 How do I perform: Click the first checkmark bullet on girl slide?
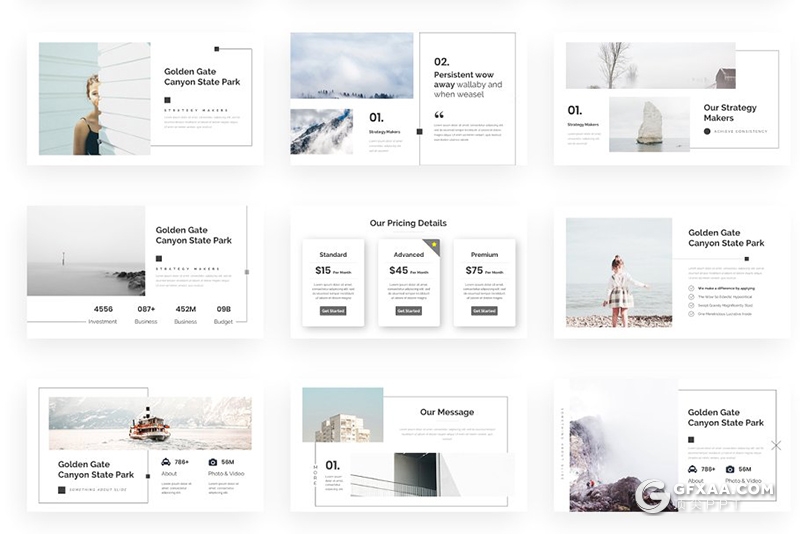(x=692, y=288)
